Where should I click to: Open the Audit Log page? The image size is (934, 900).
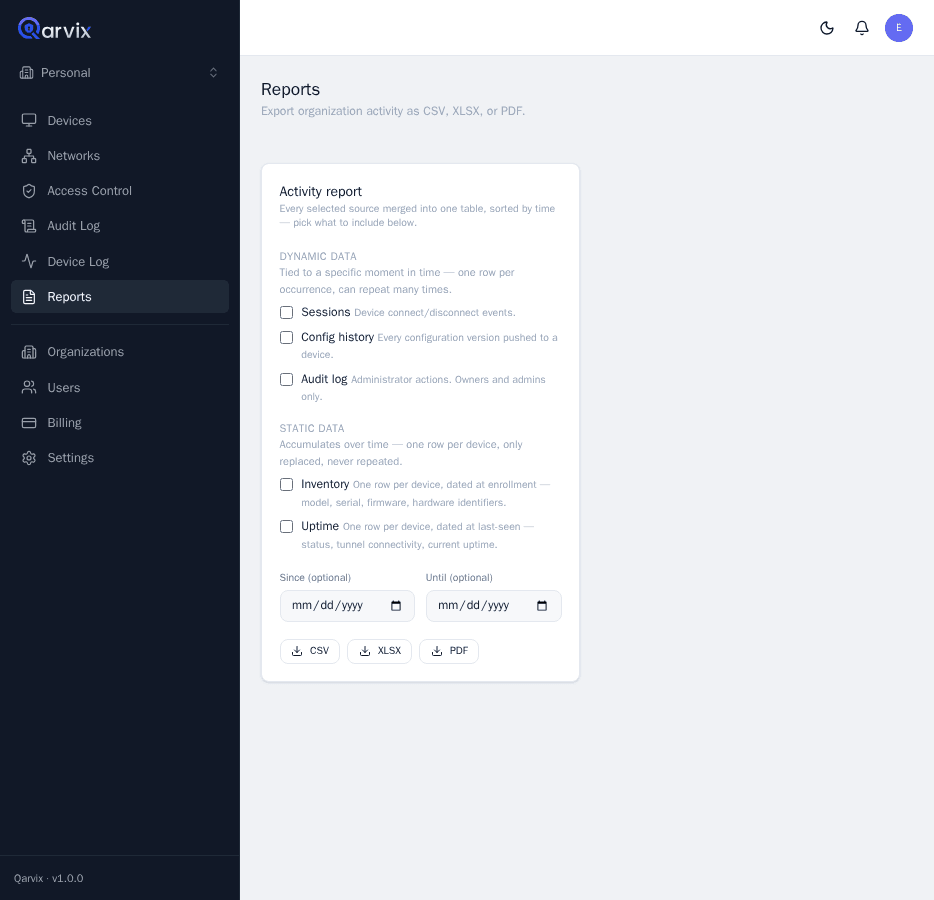point(120,226)
